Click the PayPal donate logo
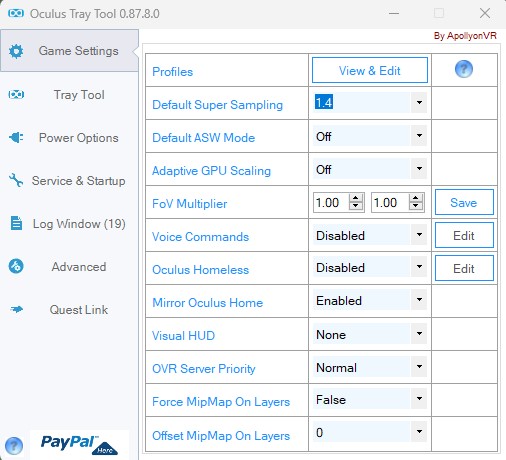The height and width of the screenshot is (460, 506). tap(79, 445)
